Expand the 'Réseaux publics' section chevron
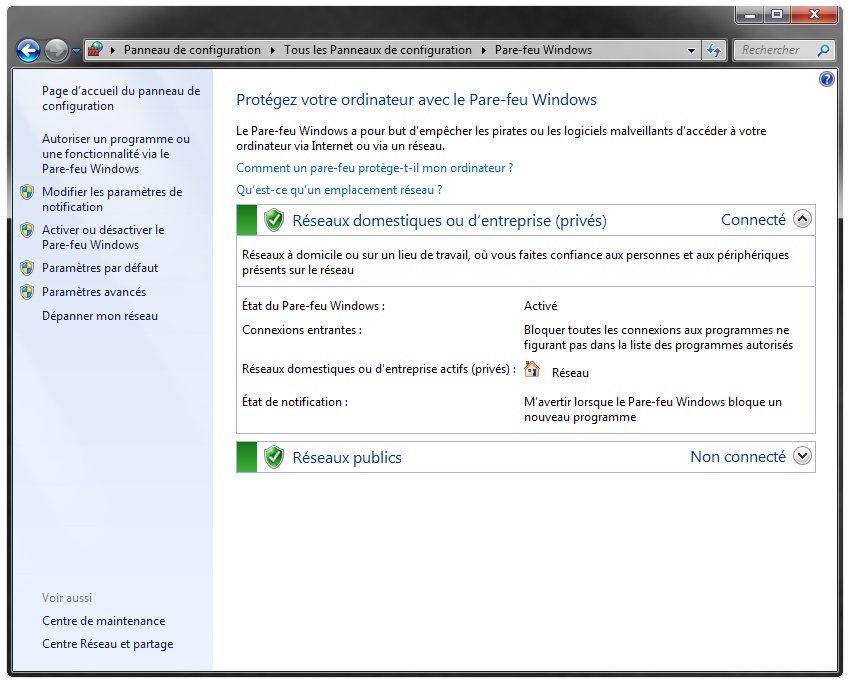 pyautogui.click(x=802, y=456)
